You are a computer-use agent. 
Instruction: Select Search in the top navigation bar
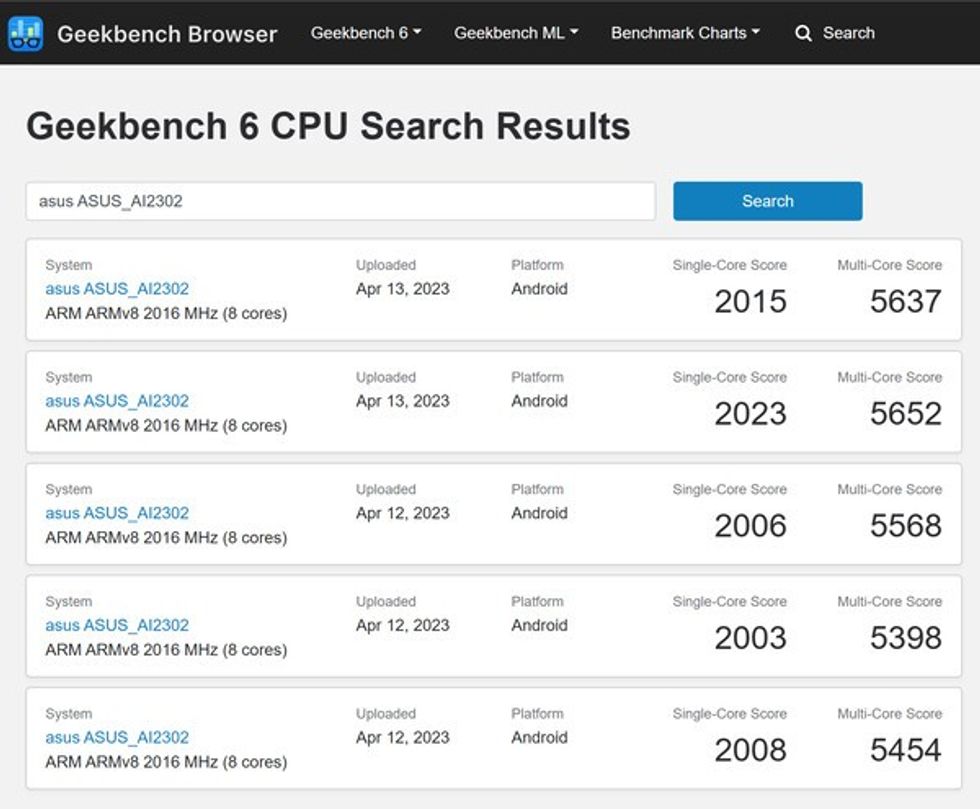[849, 33]
